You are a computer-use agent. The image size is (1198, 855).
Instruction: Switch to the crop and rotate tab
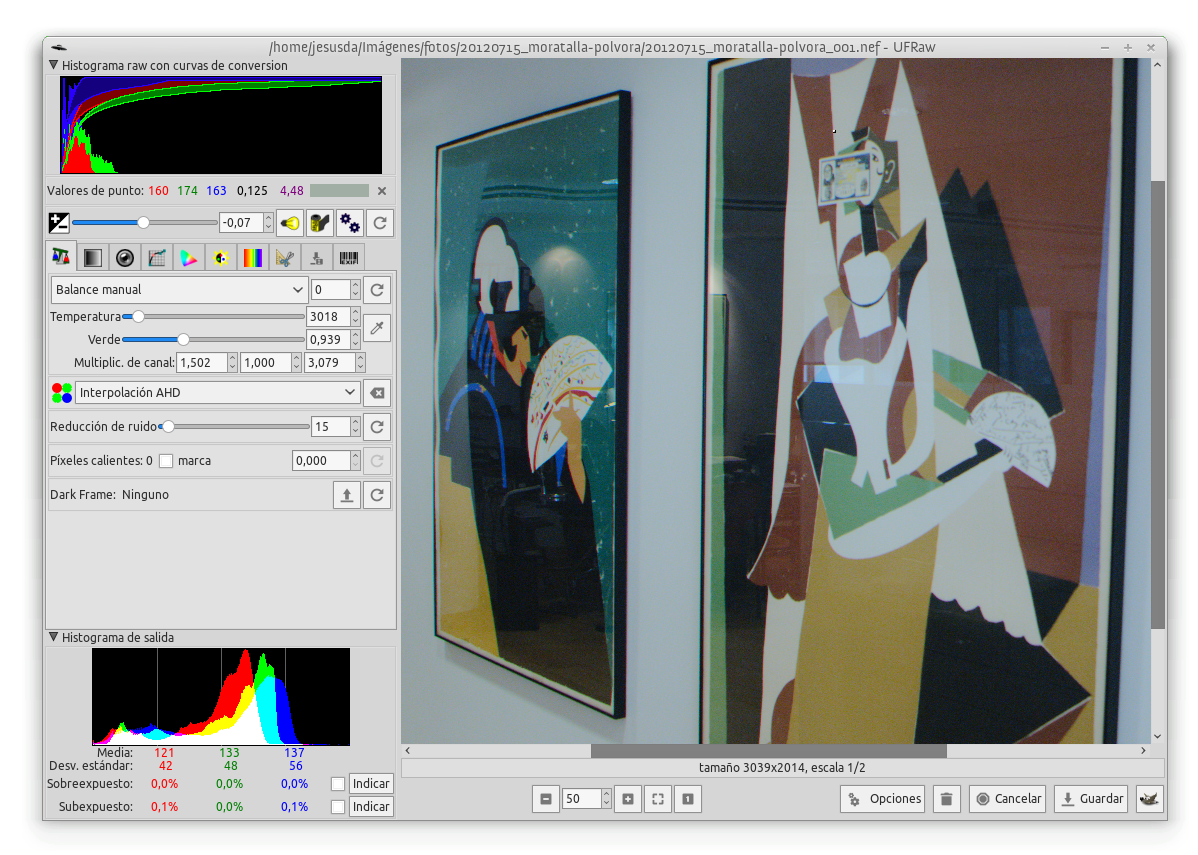[284, 257]
